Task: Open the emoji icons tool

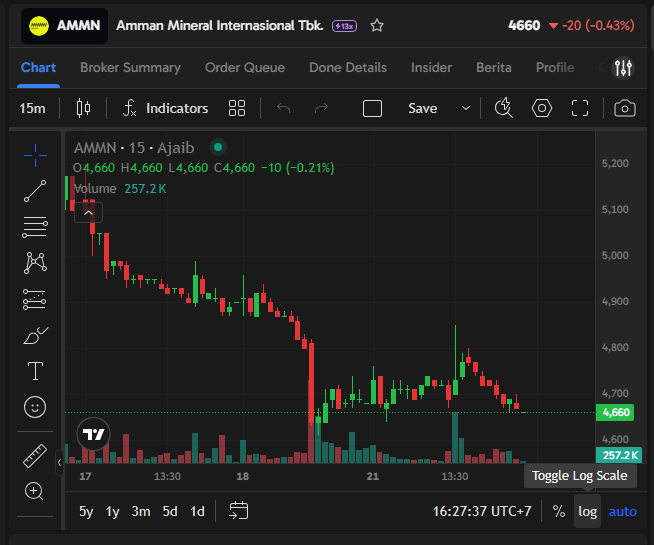Action: pyautogui.click(x=35, y=407)
